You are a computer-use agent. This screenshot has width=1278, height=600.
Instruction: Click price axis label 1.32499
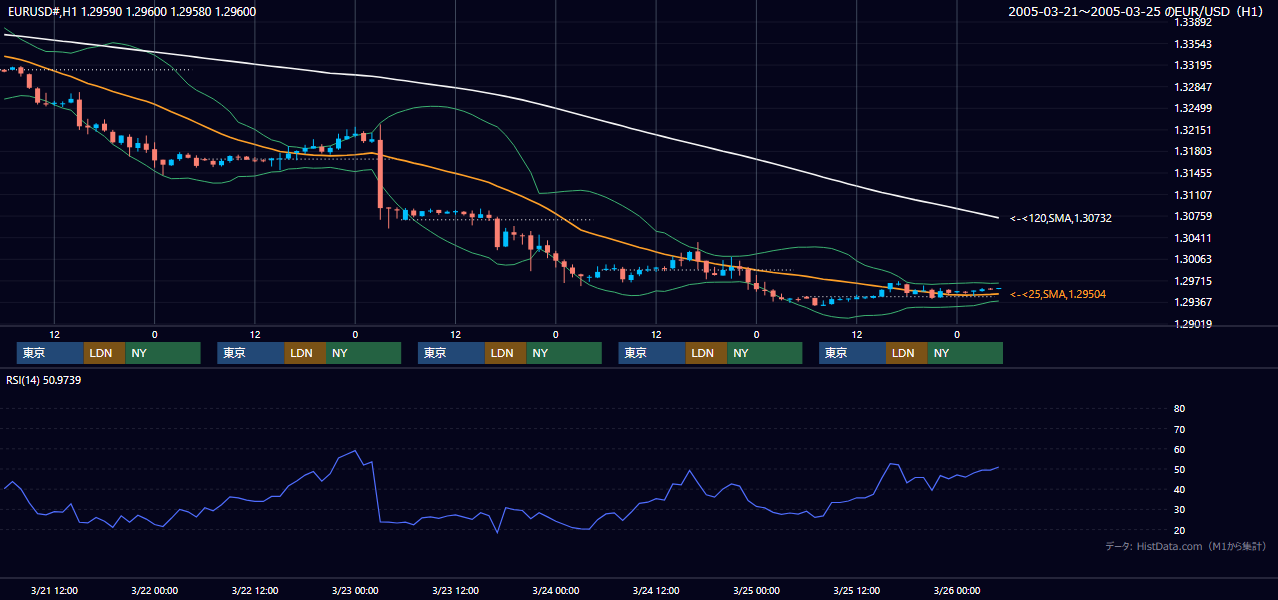click(x=1193, y=108)
